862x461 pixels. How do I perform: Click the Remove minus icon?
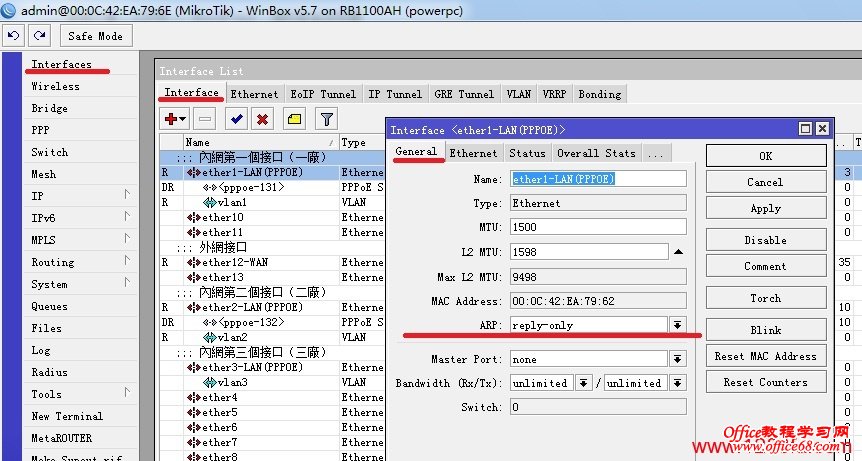(x=205, y=119)
